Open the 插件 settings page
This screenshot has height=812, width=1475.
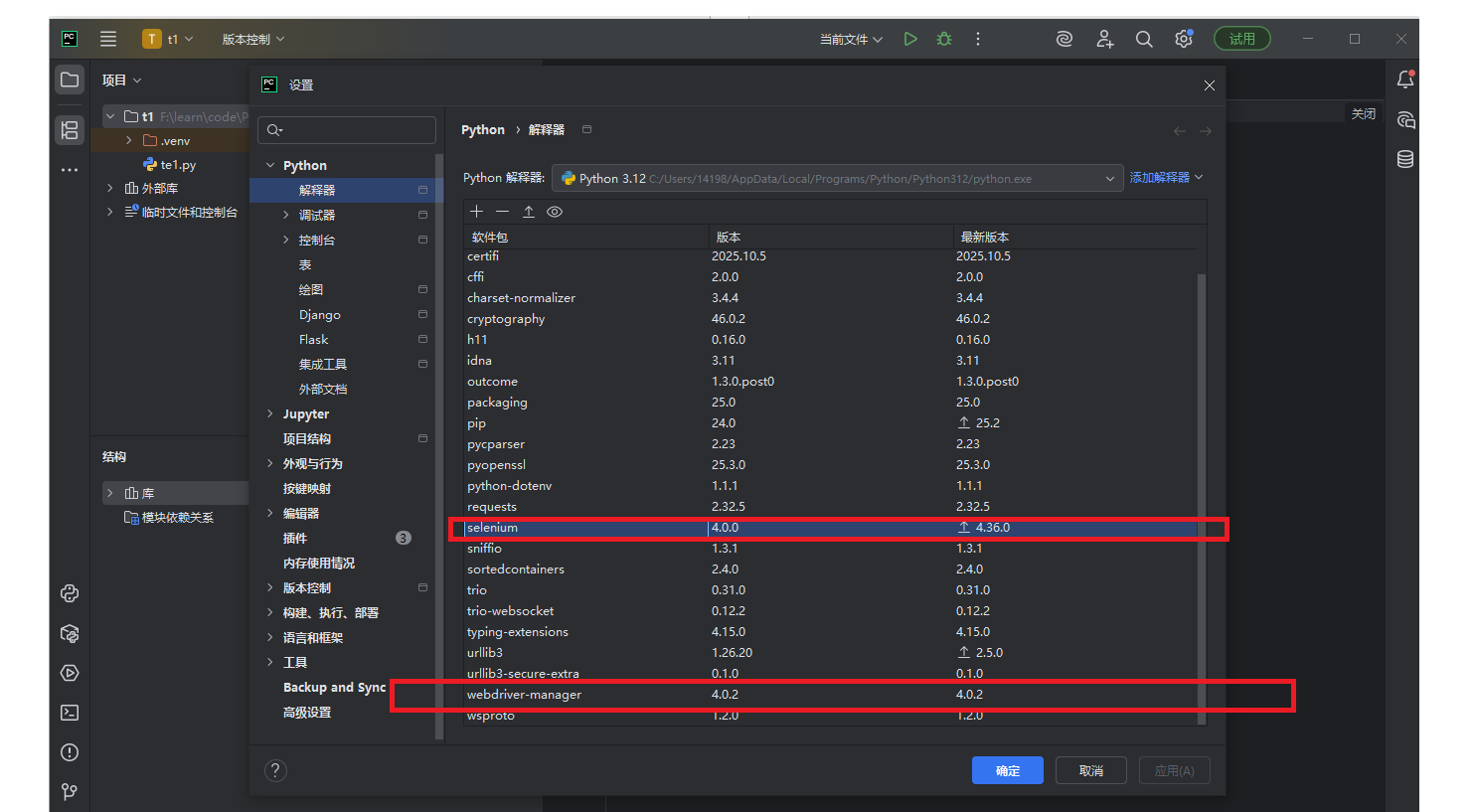295,538
